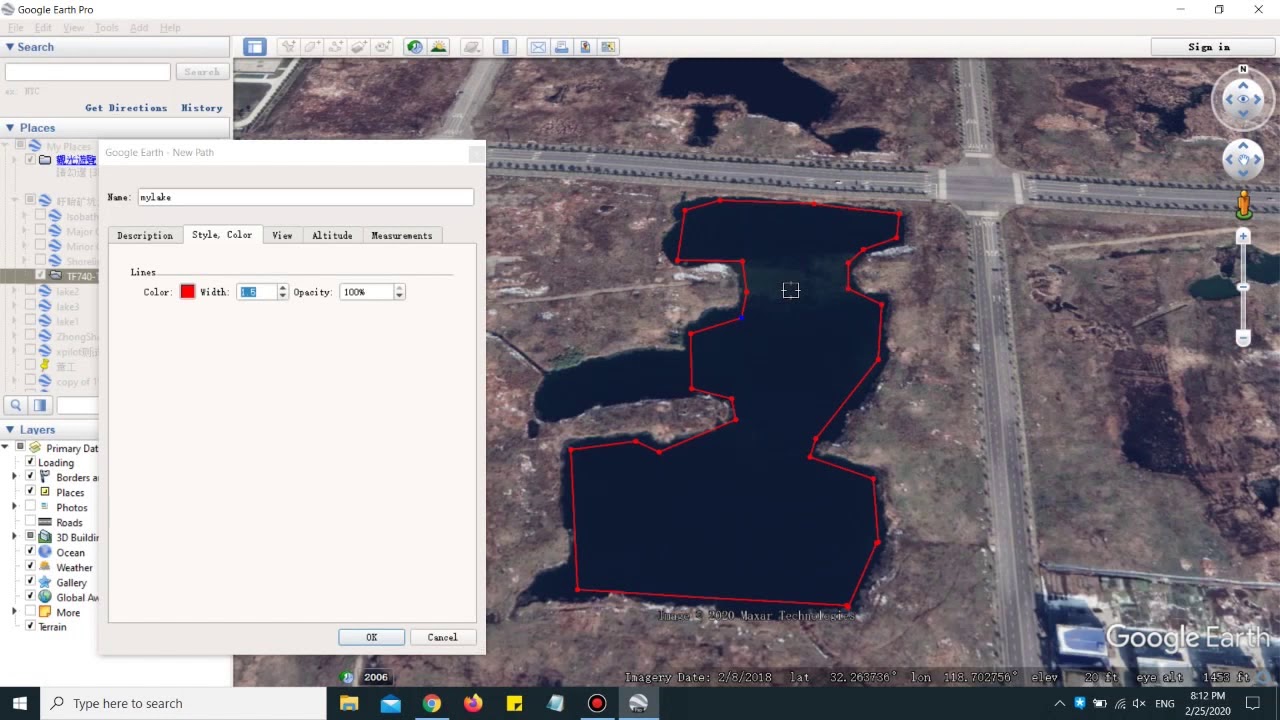
Task: Click the search magnifier in Places panel
Action: point(16,405)
